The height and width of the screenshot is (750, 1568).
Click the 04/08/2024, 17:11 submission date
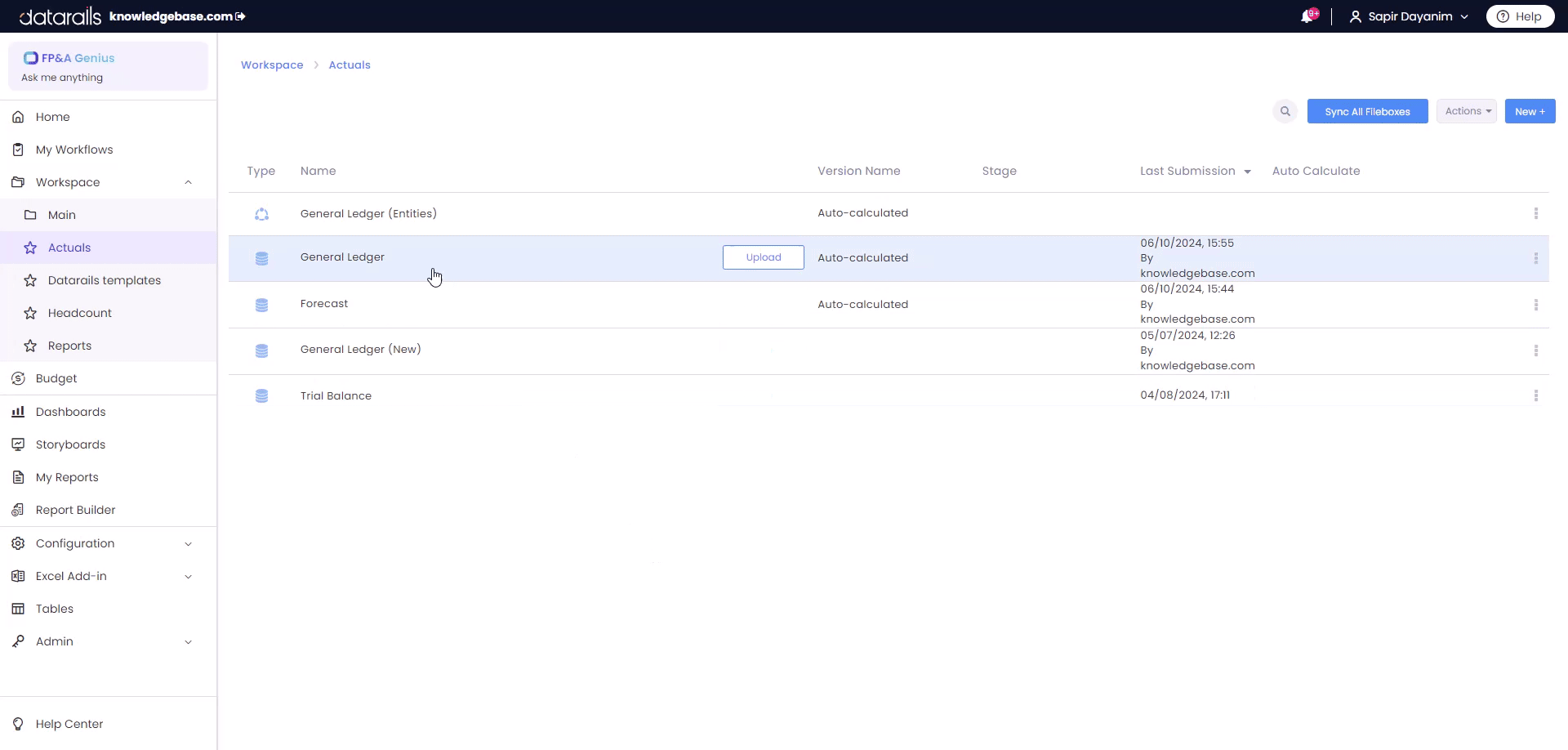pyautogui.click(x=1185, y=395)
